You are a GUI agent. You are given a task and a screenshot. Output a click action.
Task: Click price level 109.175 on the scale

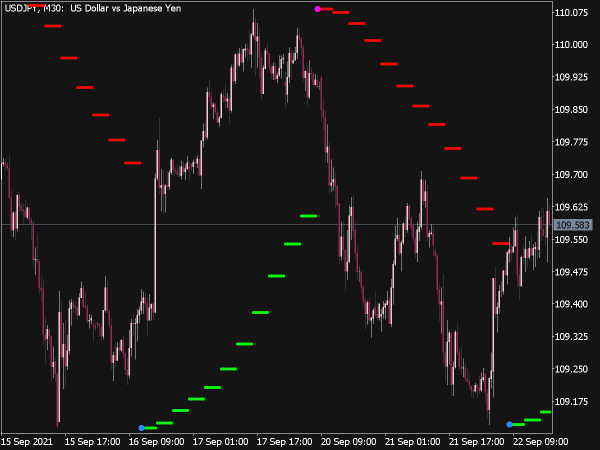[571, 402]
